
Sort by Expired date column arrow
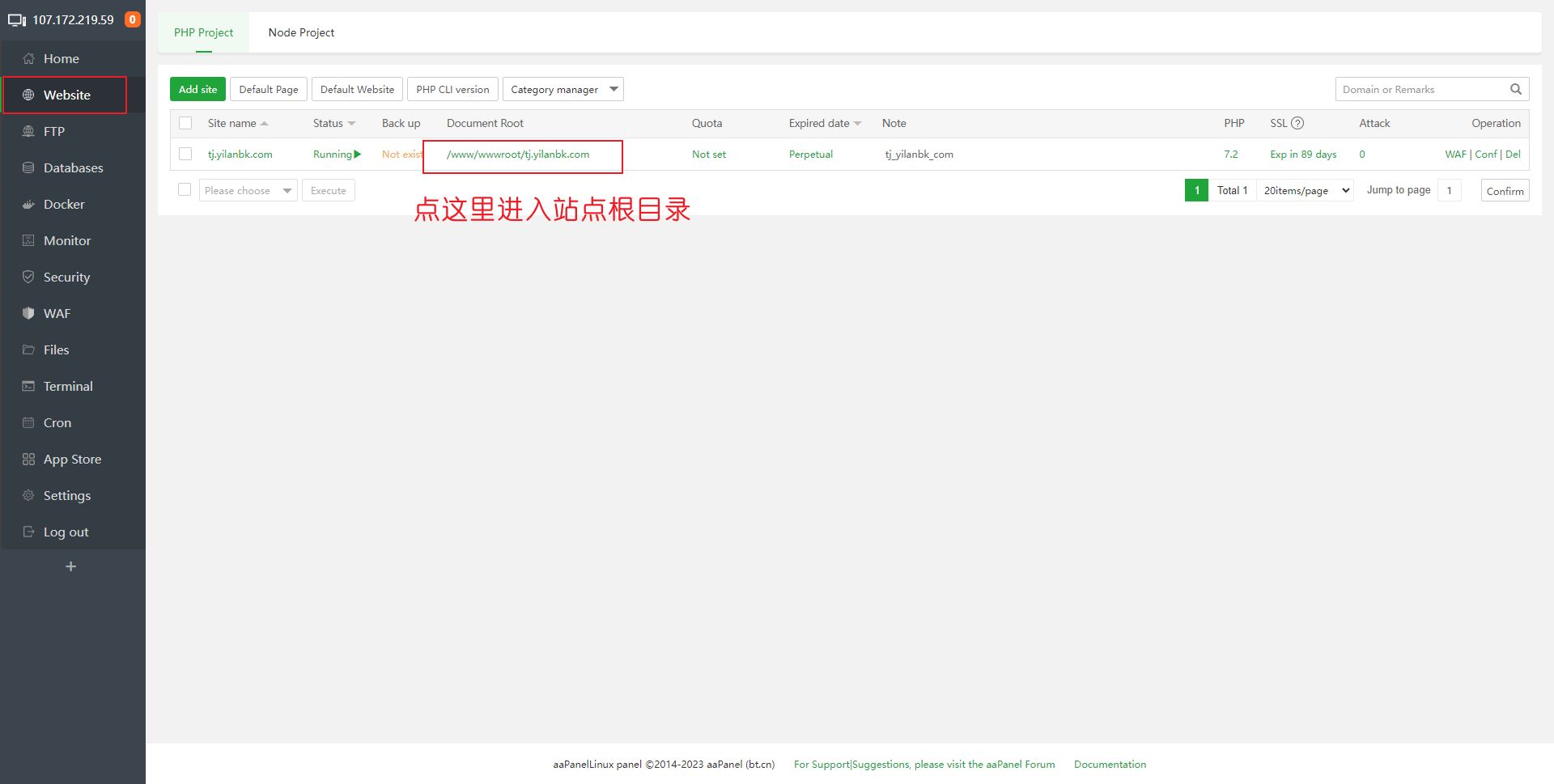[x=858, y=123]
